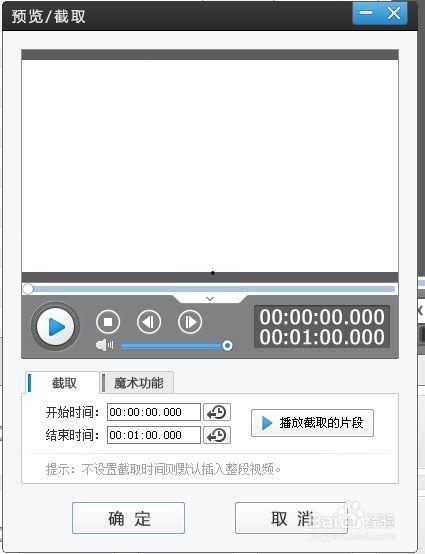425x554 pixels.
Task: Click the video progress bar track
Action: tap(210, 289)
